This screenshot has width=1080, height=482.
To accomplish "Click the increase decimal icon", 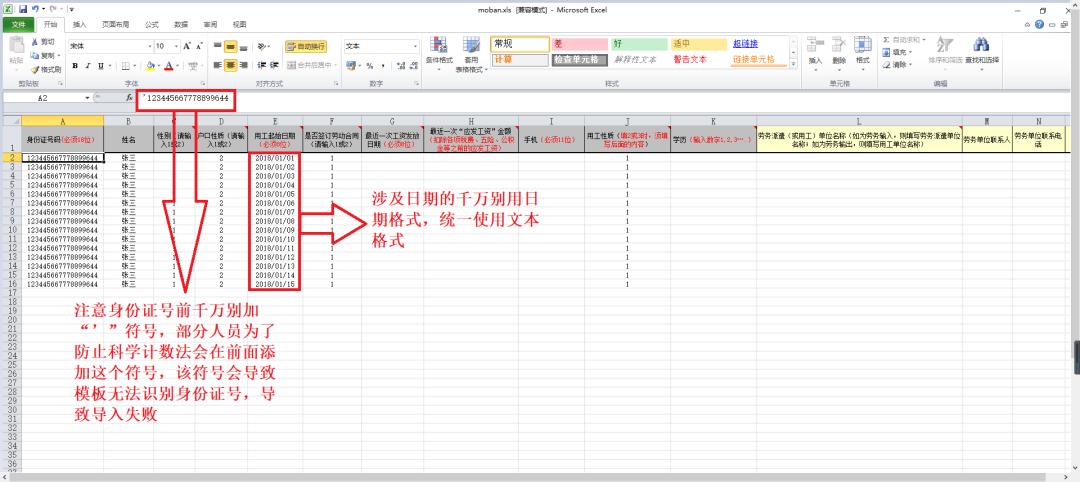I will pos(399,65).
